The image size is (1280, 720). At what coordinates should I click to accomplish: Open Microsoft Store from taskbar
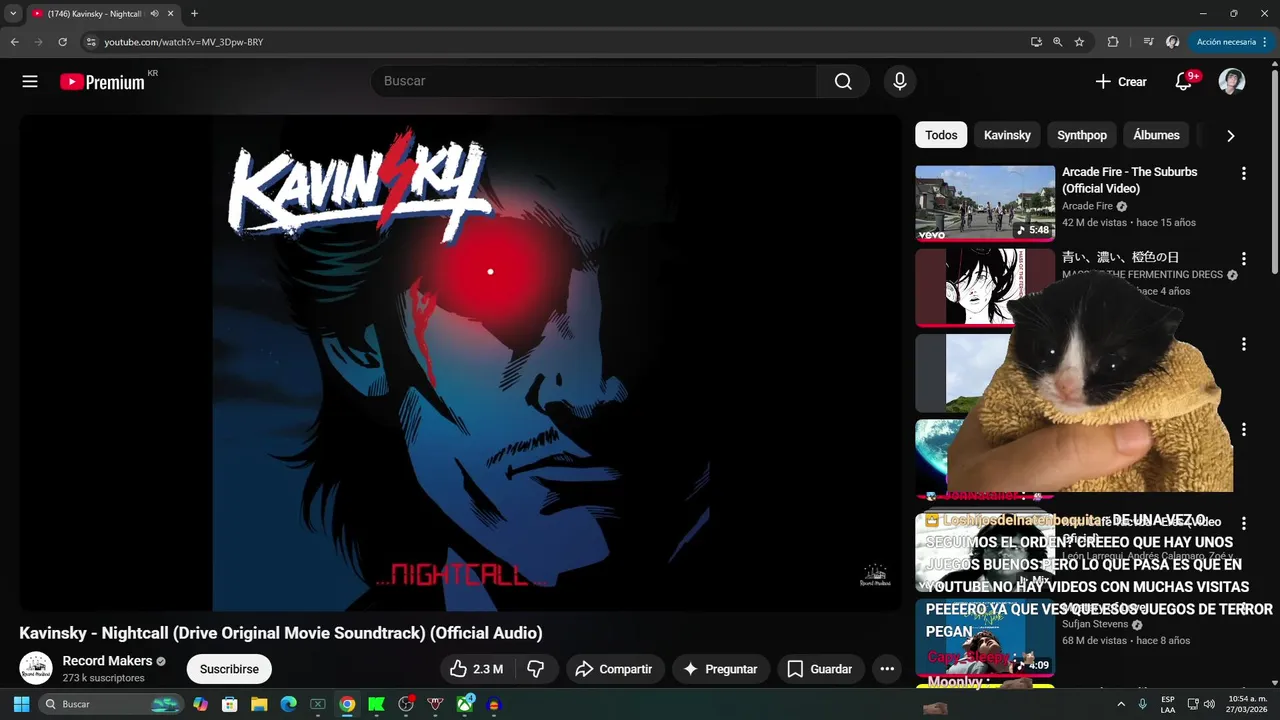tap(229, 704)
